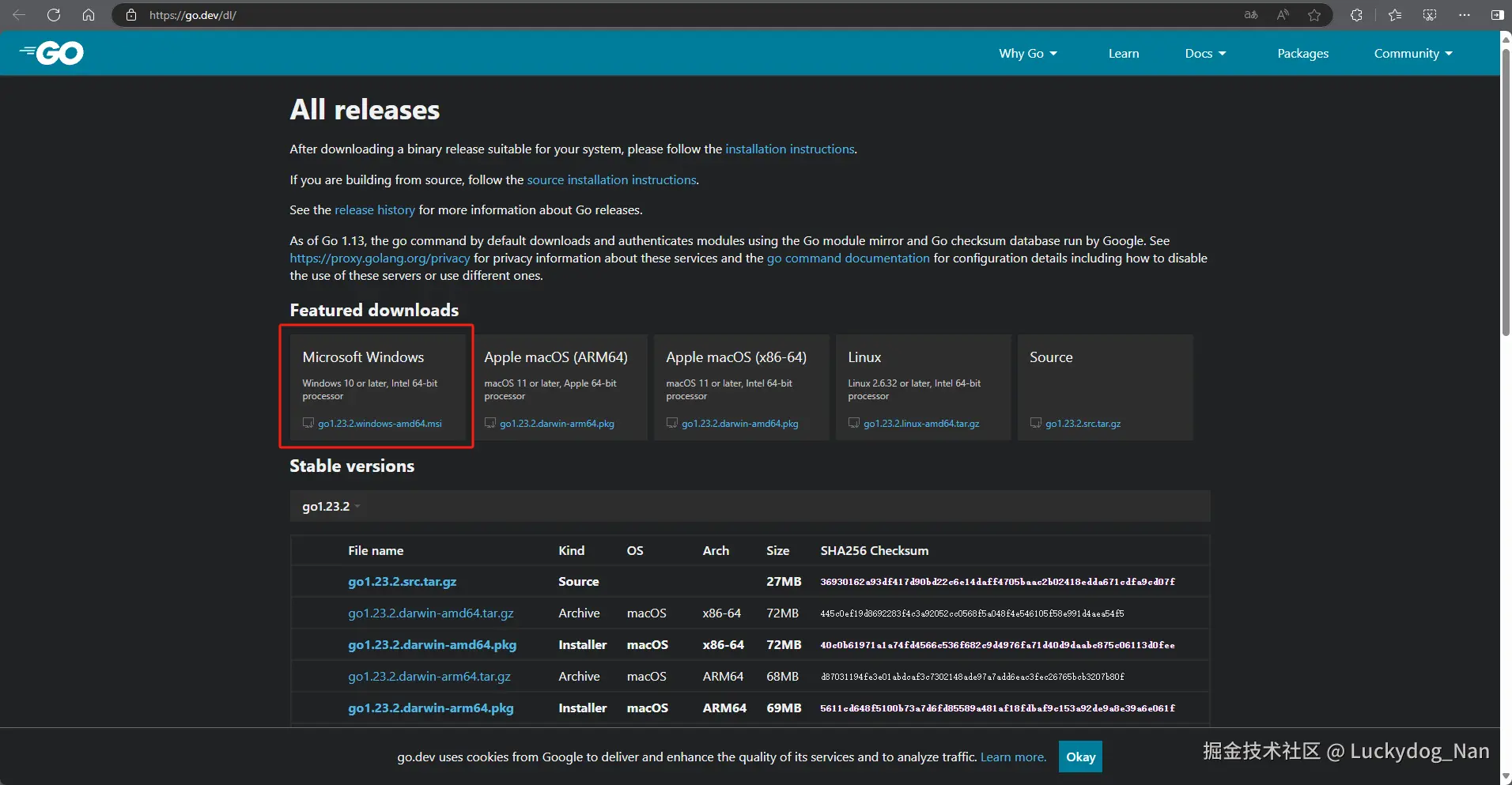This screenshot has height=785, width=1512.
Task: Click the checksum in the src.tar.gz row
Action: pyautogui.click(x=998, y=582)
